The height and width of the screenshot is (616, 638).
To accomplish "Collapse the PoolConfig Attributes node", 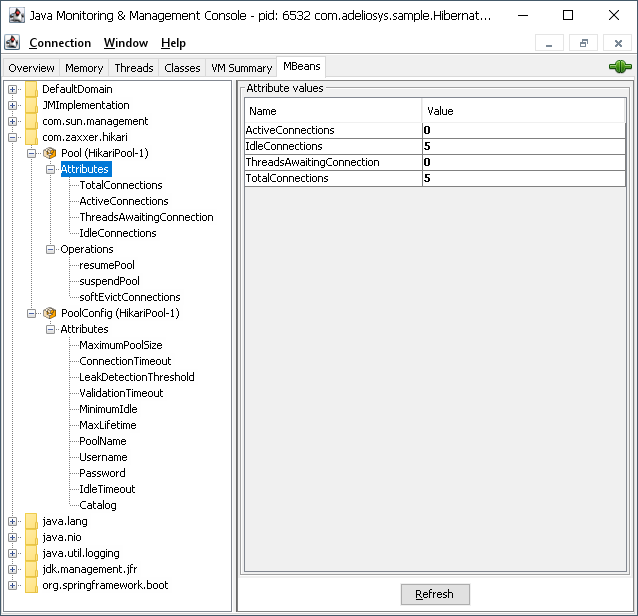I will tap(50, 329).
